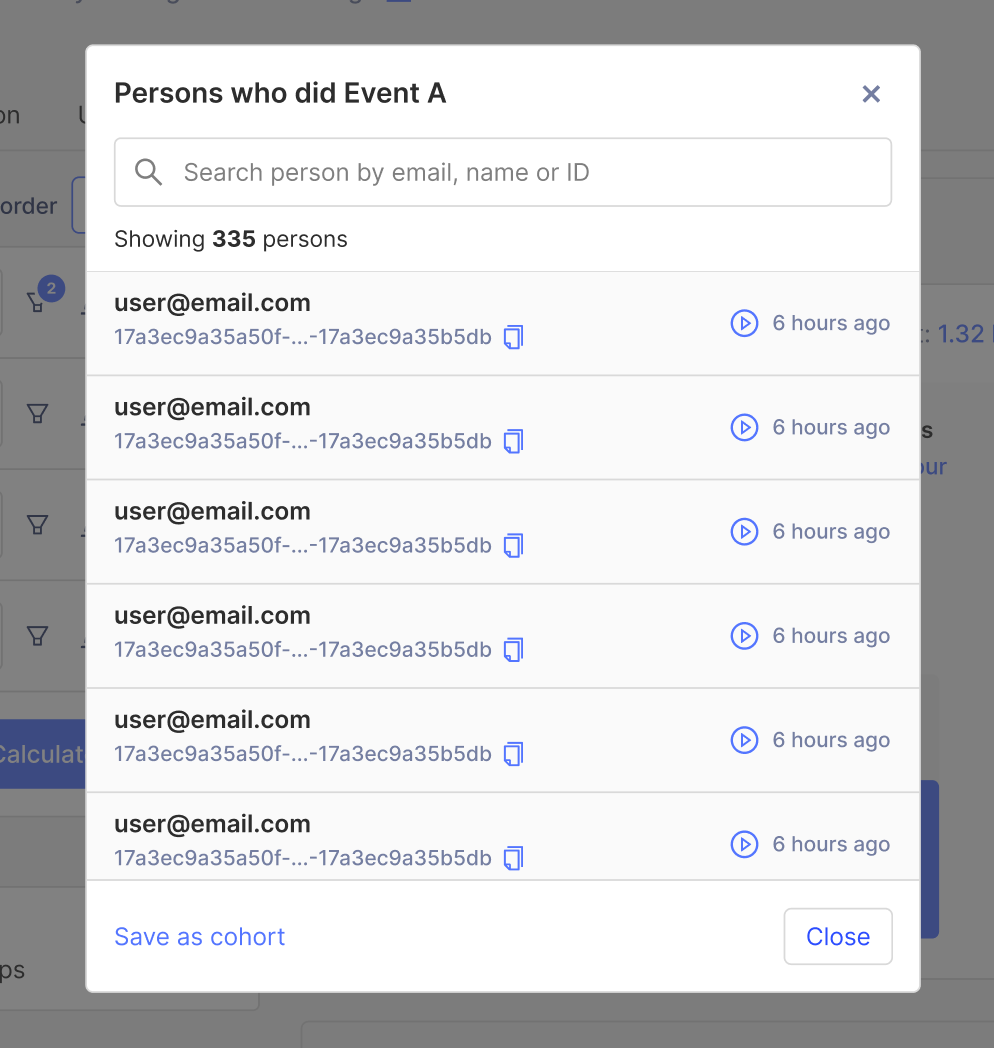Image resolution: width=994 pixels, height=1048 pixels.
Task: Select the funnel icon with the 2 badge
Action: (37, 300)
